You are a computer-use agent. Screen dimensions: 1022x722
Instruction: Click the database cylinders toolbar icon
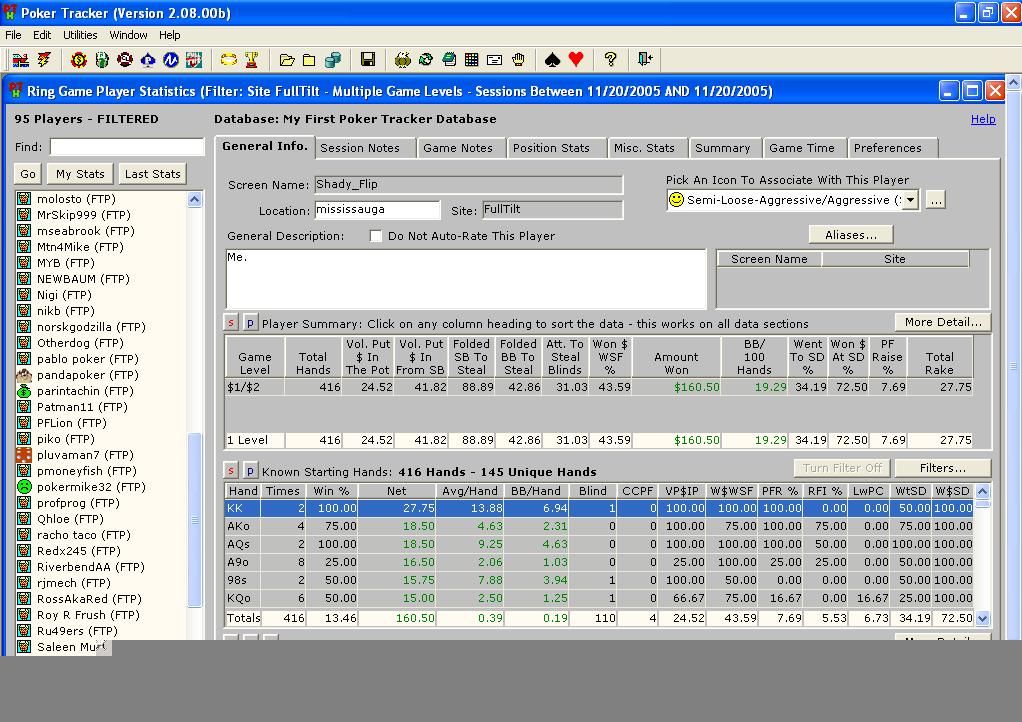333,60
